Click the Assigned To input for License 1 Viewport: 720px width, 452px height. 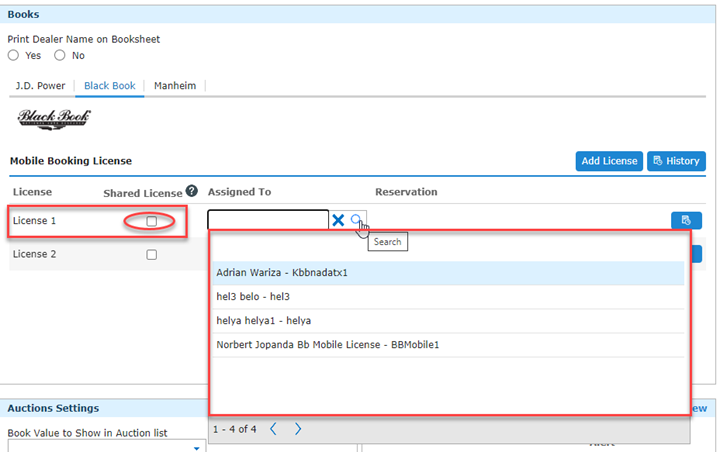click(x=268, y=220)
